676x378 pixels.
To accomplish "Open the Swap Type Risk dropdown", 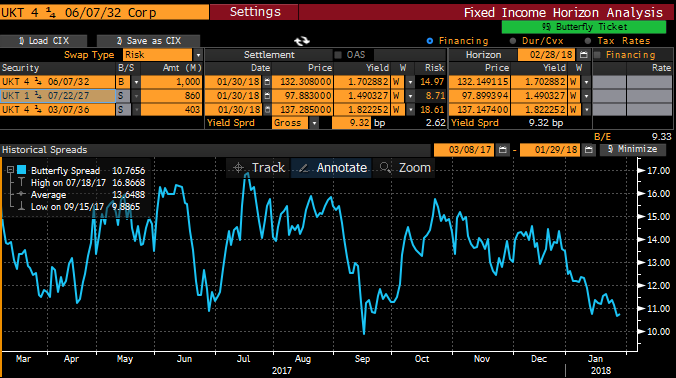I will (x=198, y=55).
